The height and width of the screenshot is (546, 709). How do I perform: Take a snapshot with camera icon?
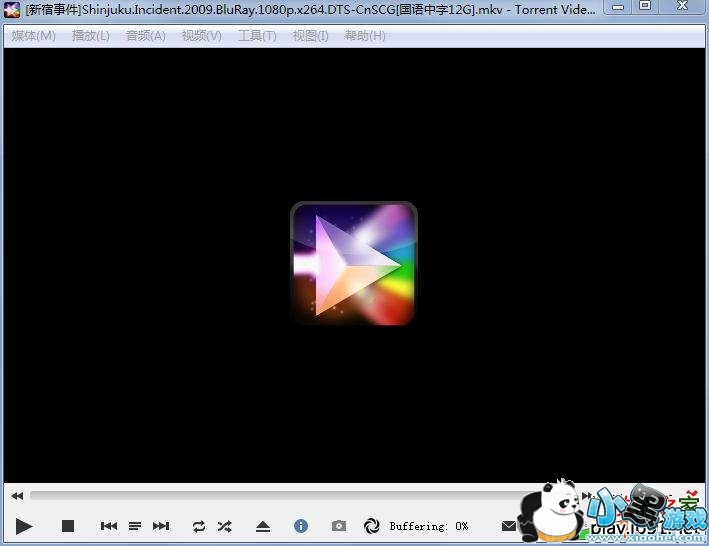[x=339, y=526]
